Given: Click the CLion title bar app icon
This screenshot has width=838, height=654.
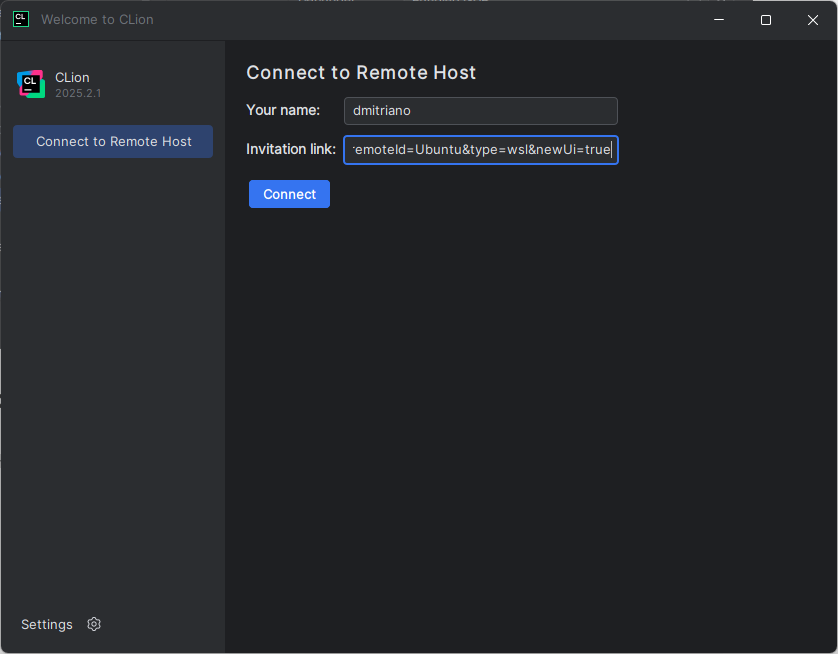Looking at the screenshot, I should [x=21, y=19].
